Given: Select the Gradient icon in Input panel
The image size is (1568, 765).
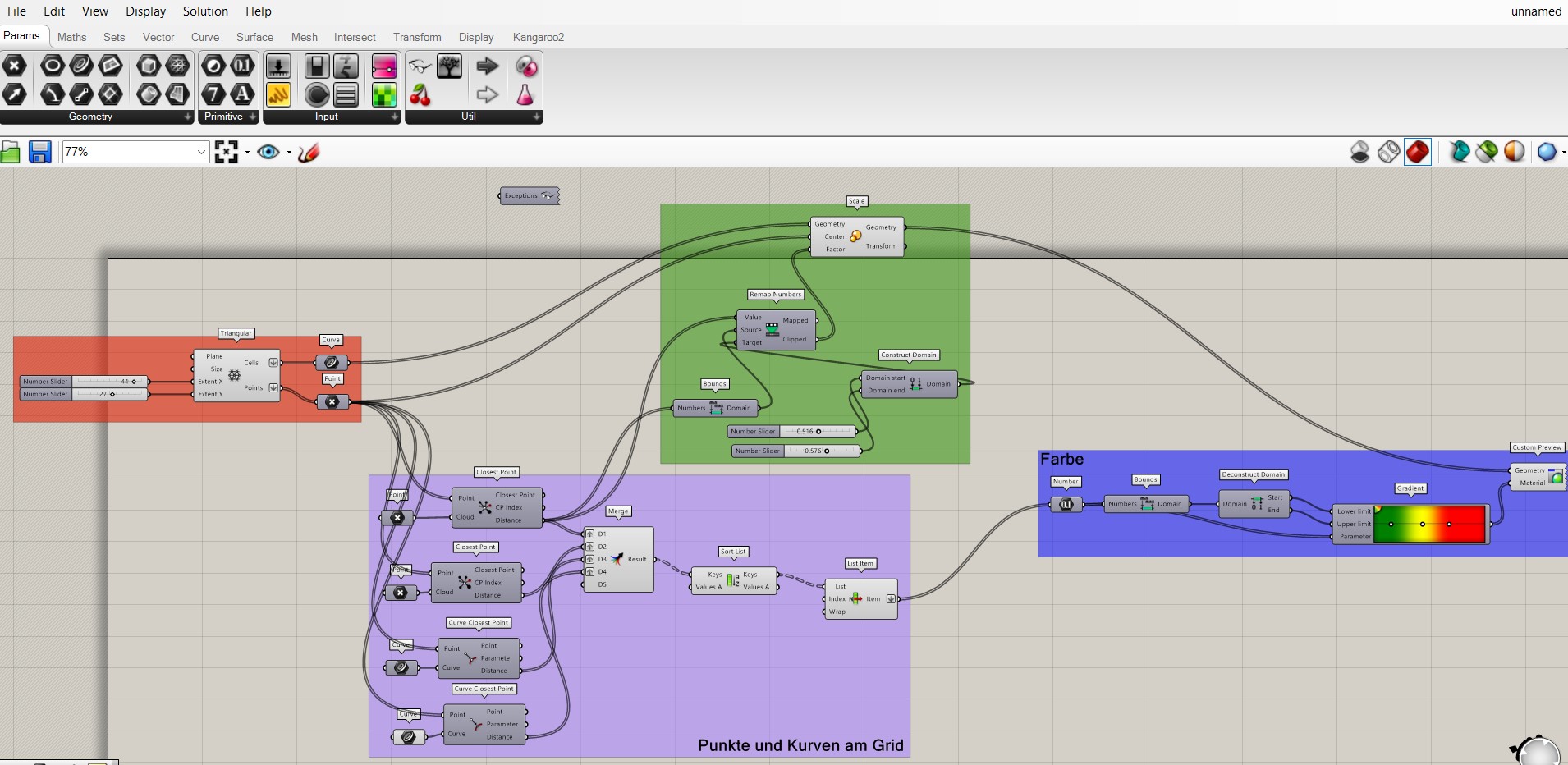Looking at the screenshot, I should pyautogui.click(x=384, y=66).
